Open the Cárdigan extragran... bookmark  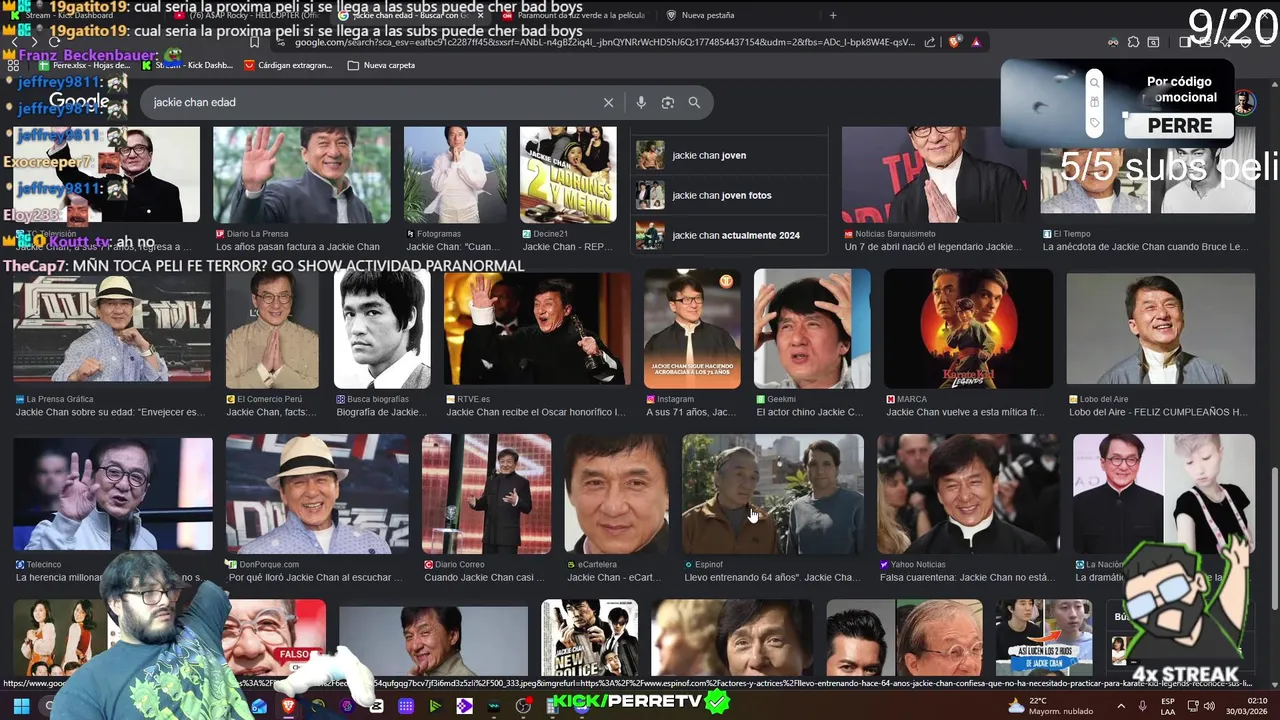tap(288, 65)
